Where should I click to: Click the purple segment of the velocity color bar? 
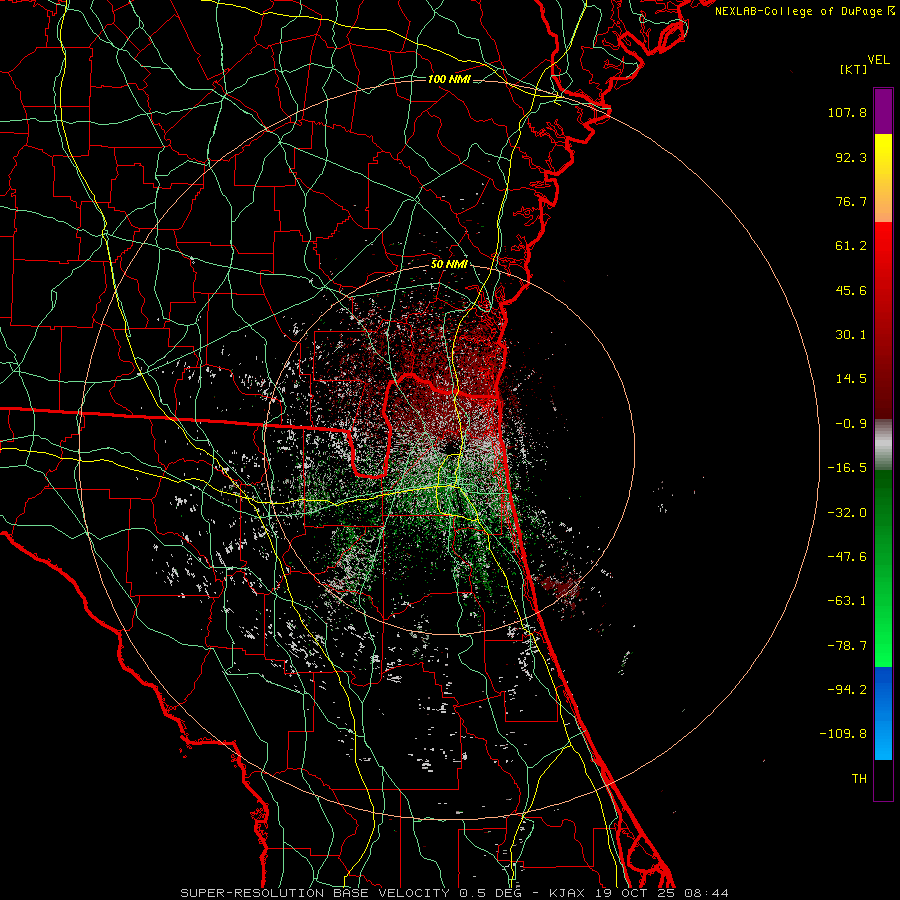point(883,111)
